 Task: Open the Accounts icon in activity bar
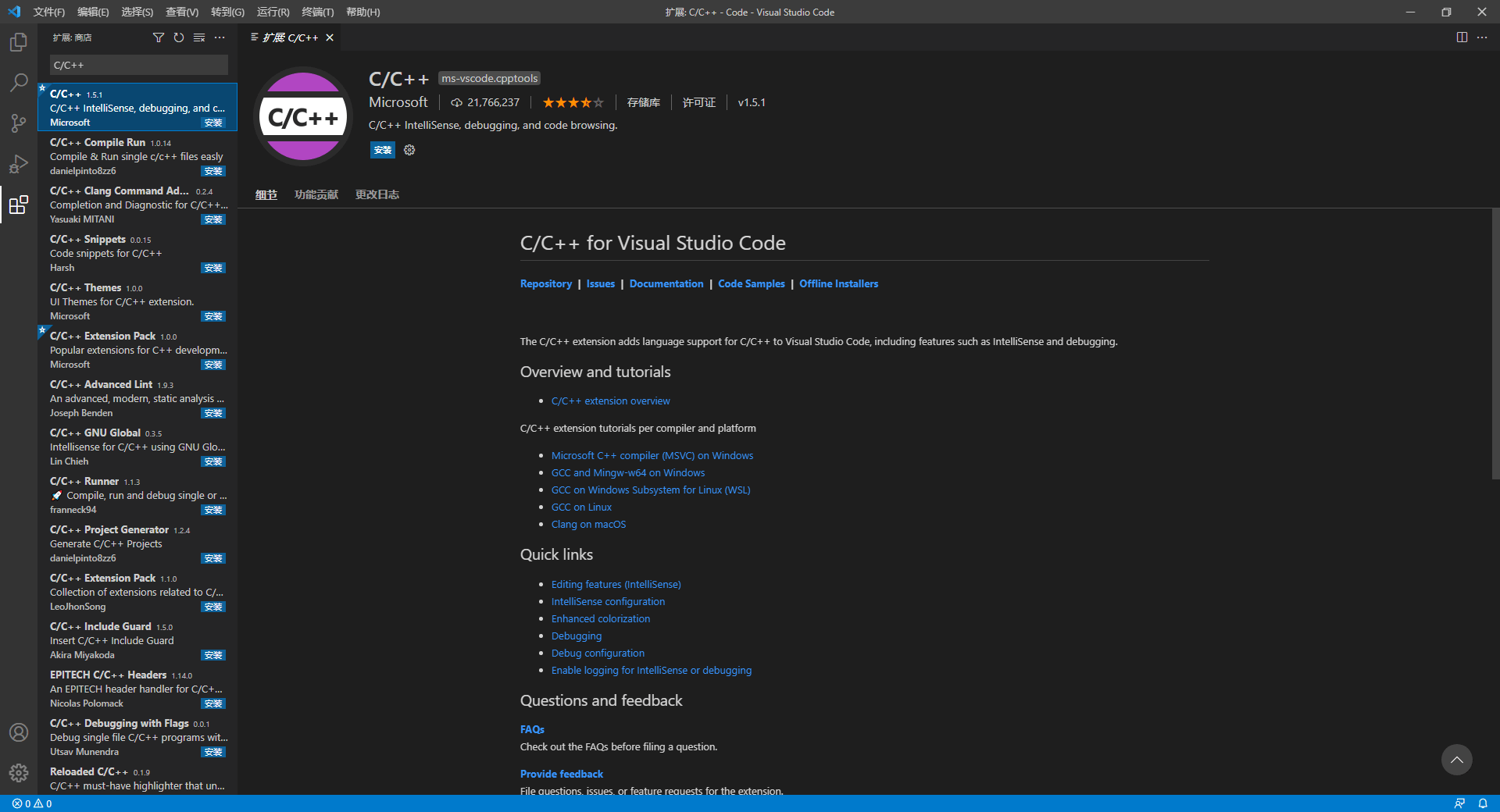click(19, 732)
